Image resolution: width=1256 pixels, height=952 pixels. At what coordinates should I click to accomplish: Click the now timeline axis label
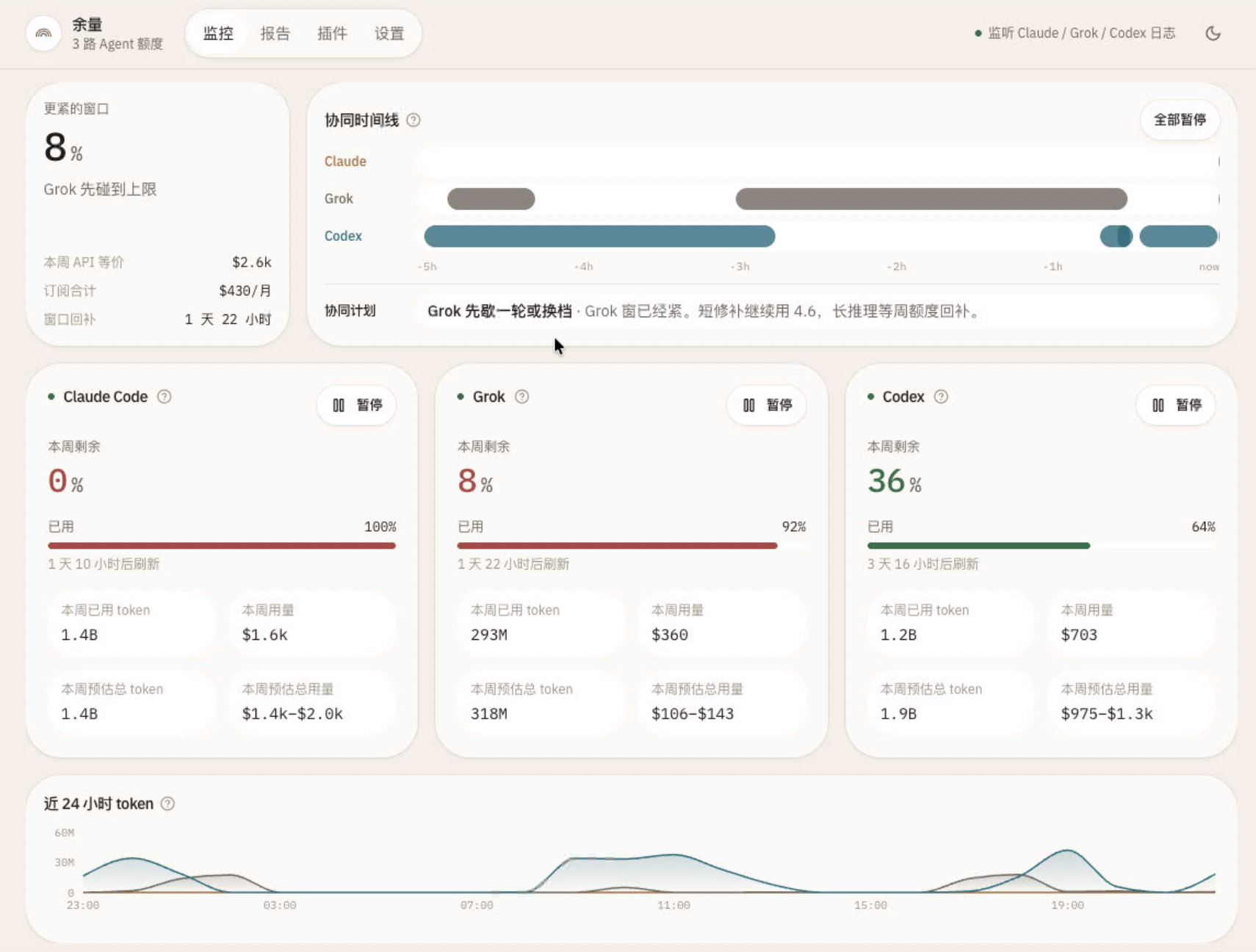[1208, 267]
